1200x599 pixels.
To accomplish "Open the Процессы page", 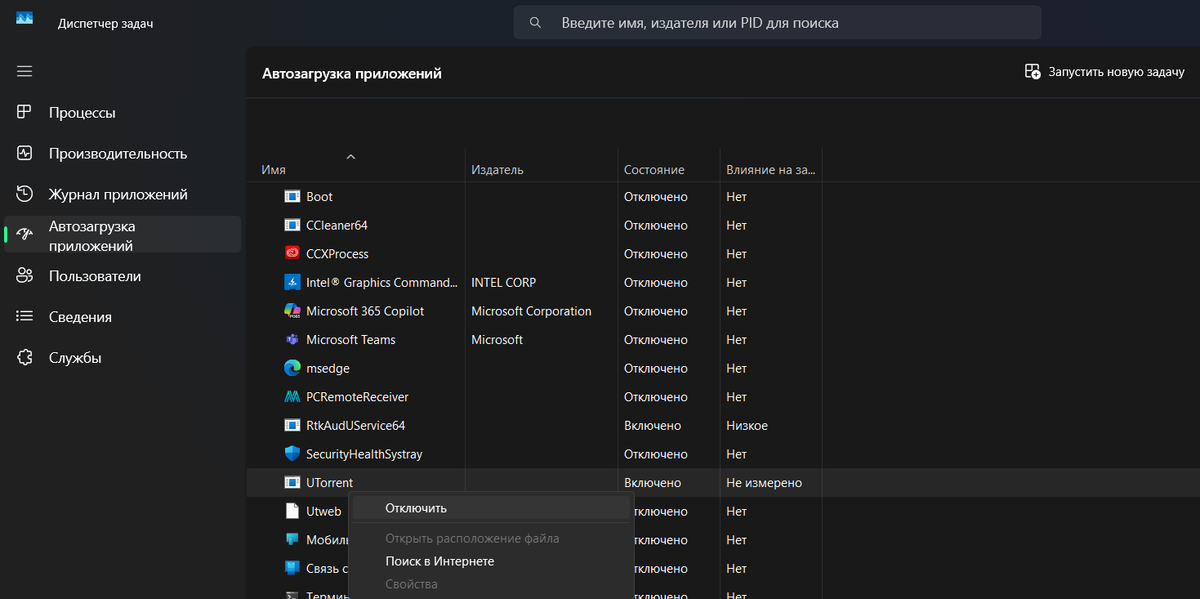I will [122, 112].
